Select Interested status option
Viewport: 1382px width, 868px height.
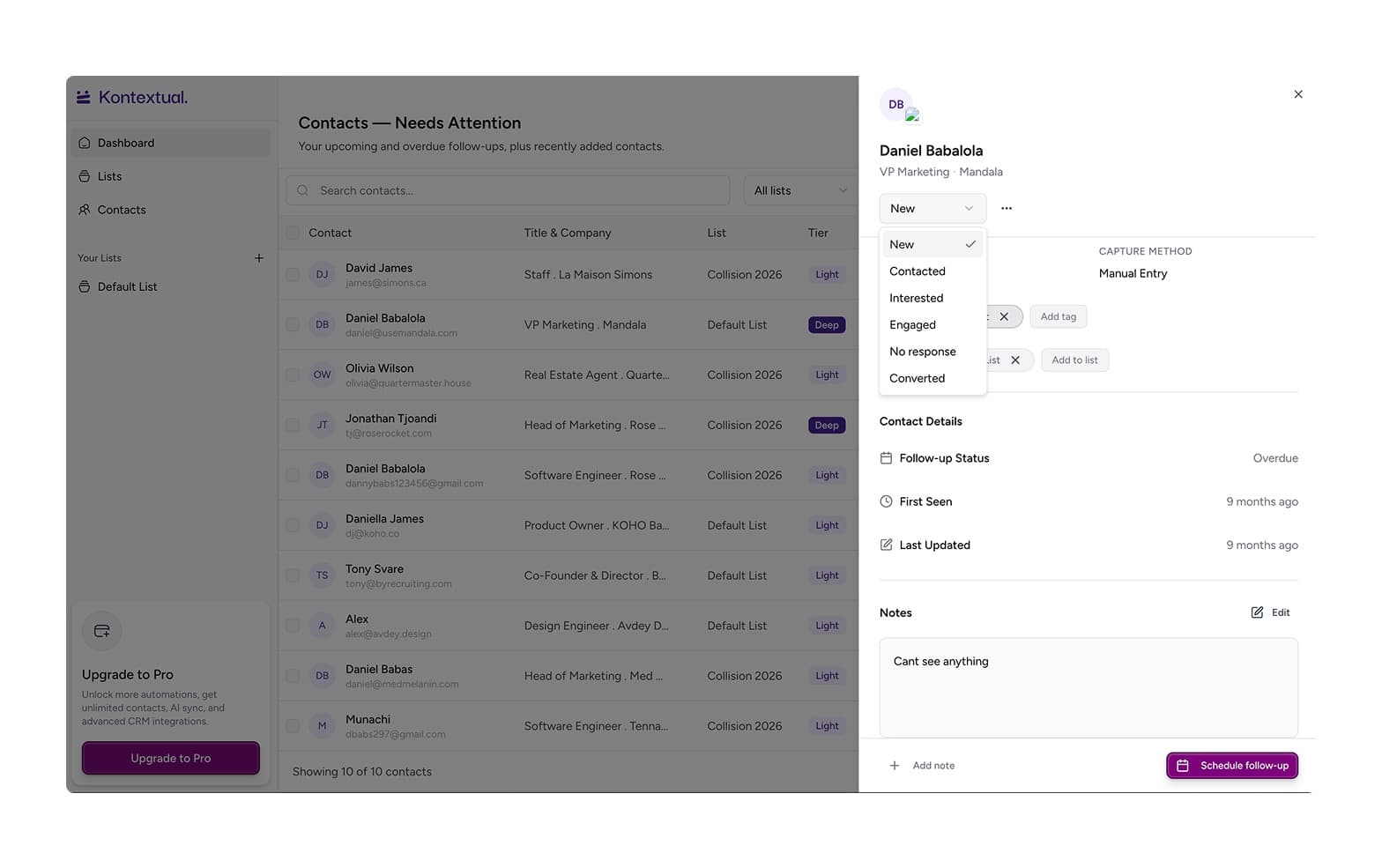click(x=932, y=299)
